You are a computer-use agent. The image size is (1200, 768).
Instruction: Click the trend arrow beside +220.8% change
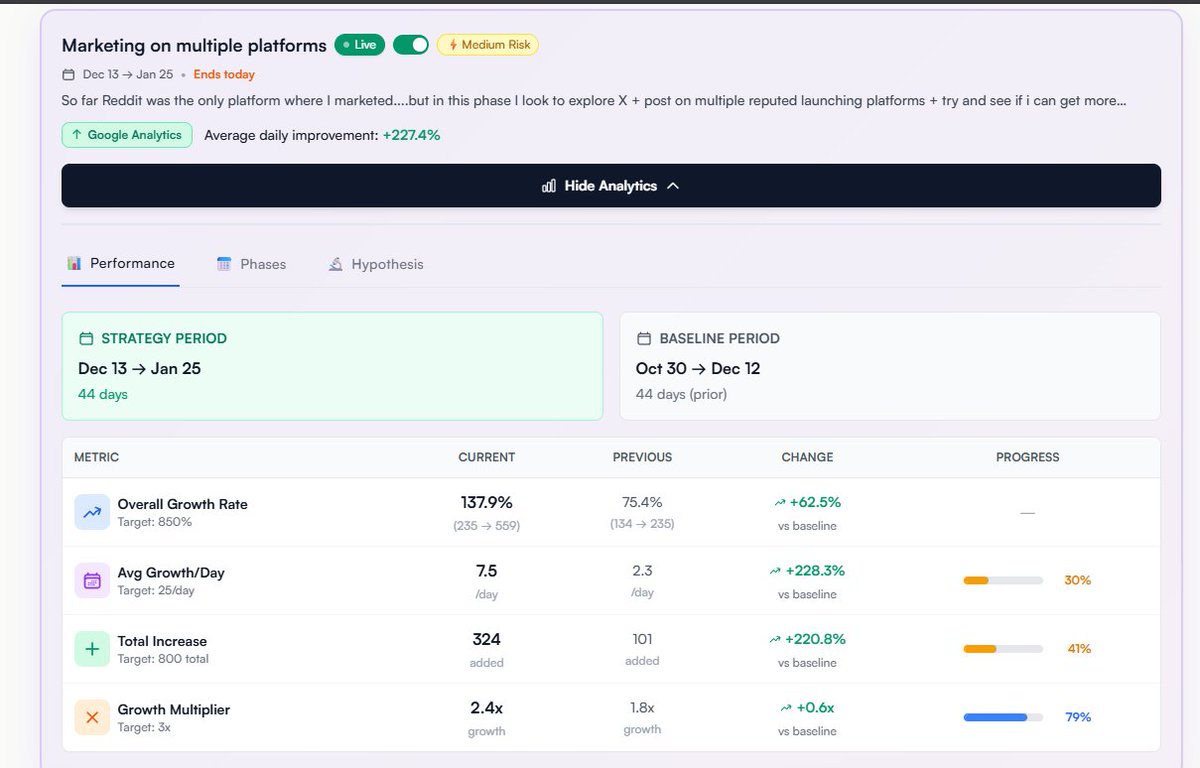click(775, 640)
